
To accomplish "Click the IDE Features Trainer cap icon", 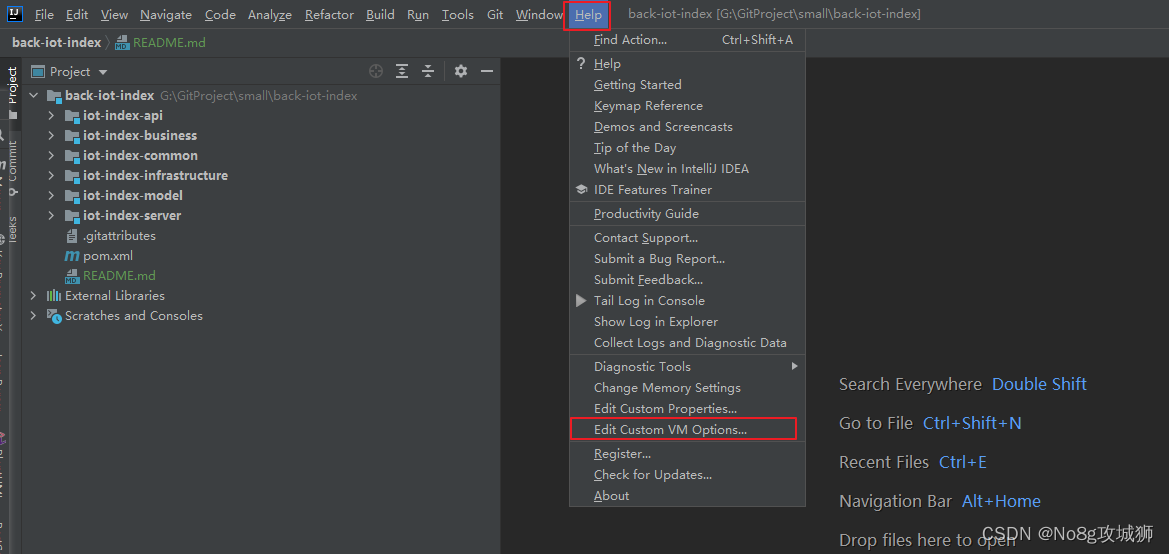I will [582, 190].
